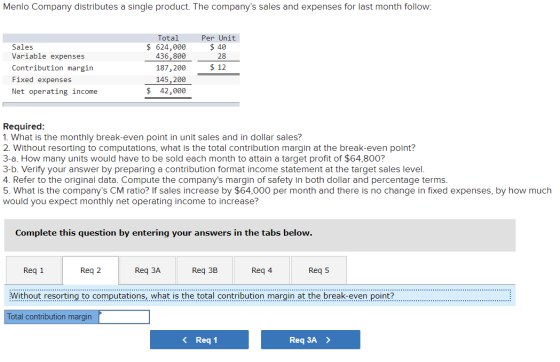Switch to the Req 3A tab
560x362 pixels.
(x=148, y=270)
